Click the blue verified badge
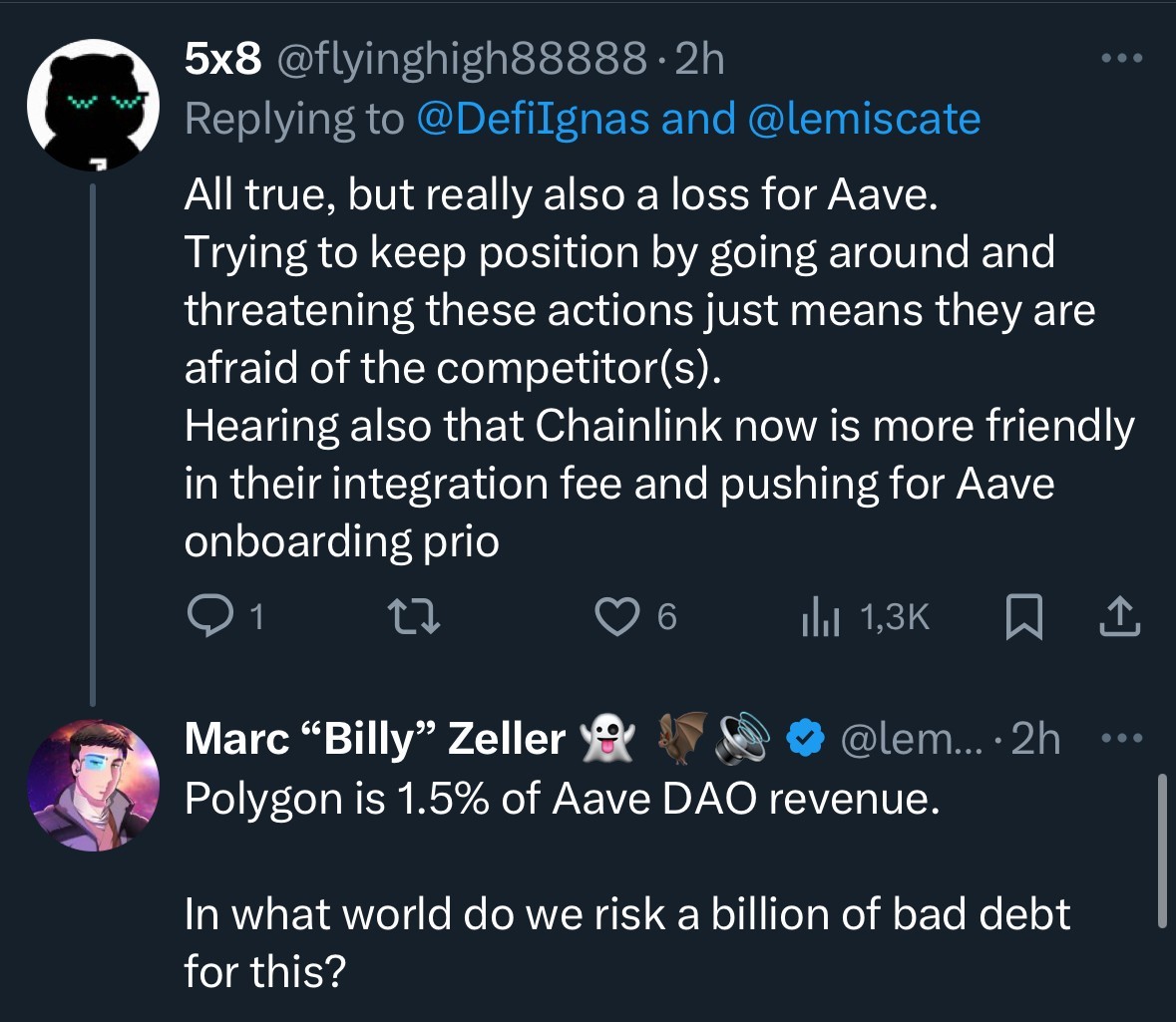The height and width of the screenshot is (1022, 1176). pos(806,739)
